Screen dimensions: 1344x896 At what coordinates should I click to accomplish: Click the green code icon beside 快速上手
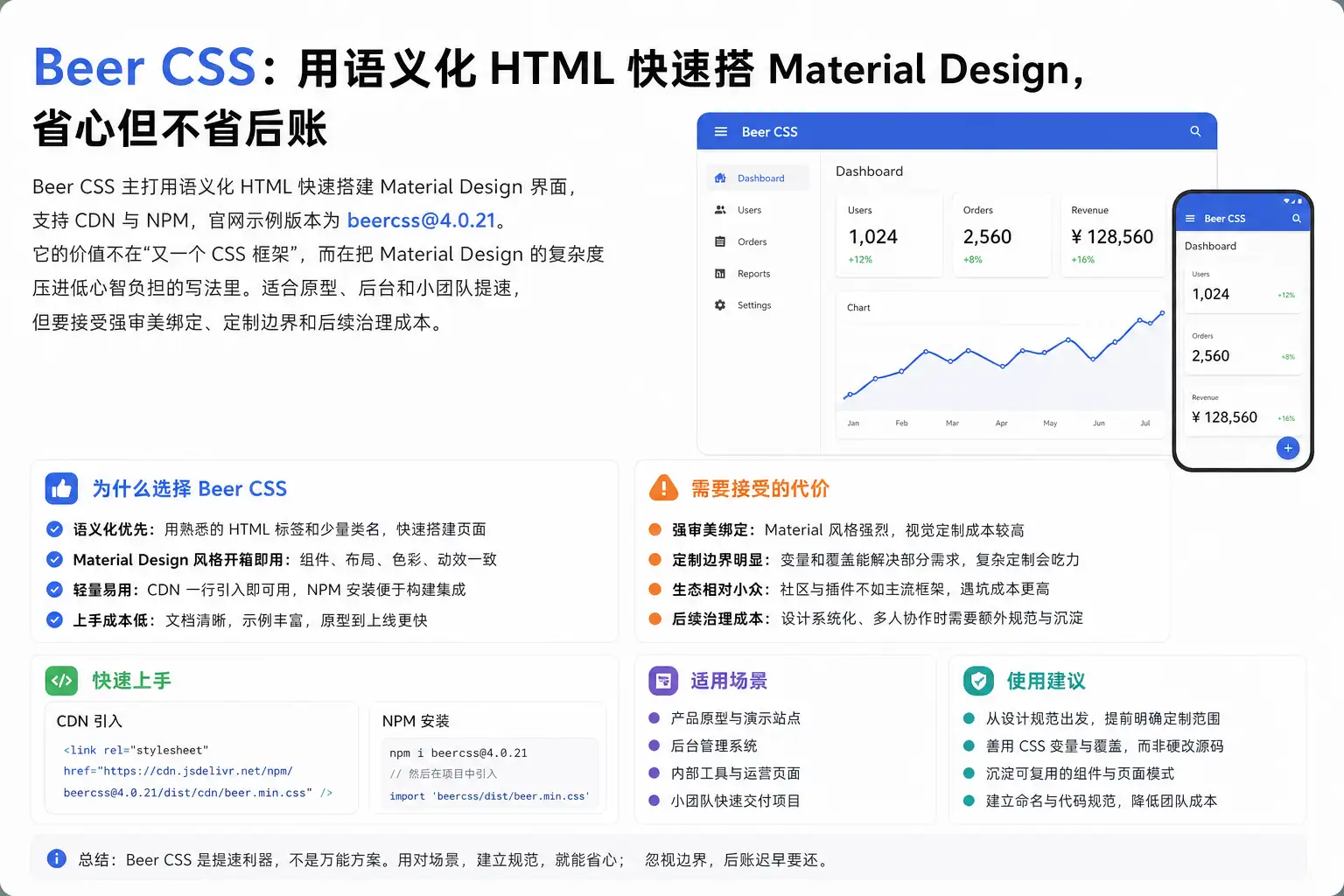click(61, 680)
